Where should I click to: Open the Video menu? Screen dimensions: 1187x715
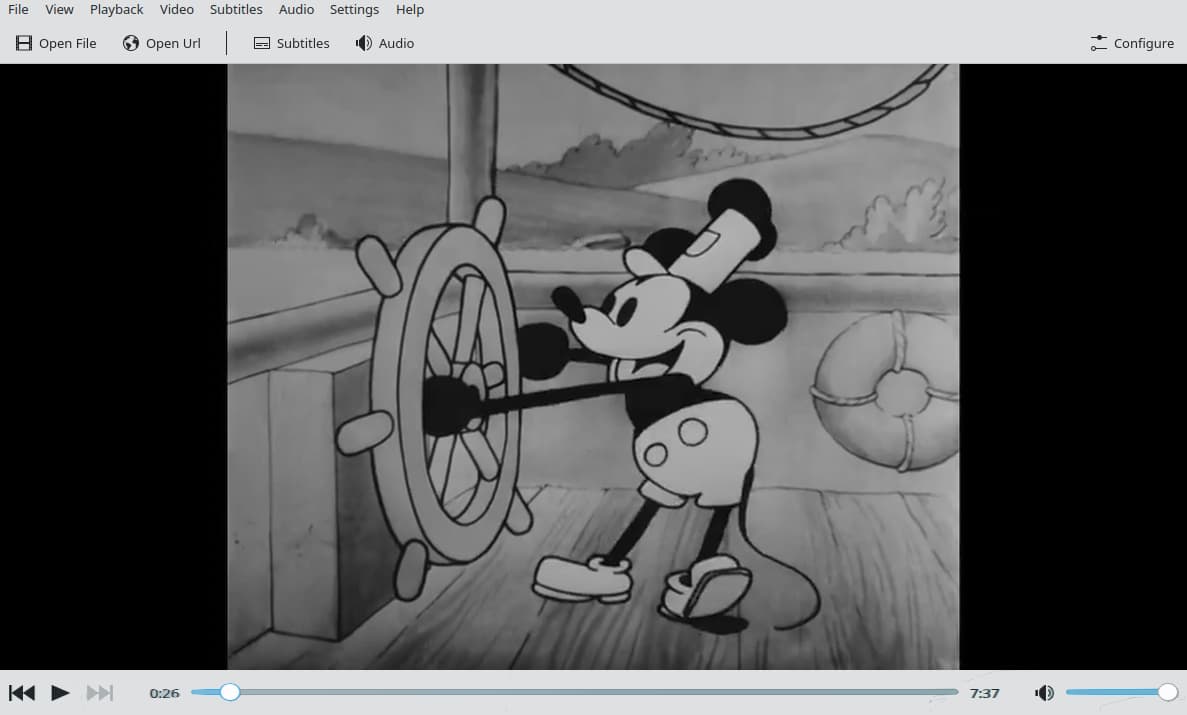point(176,9)
